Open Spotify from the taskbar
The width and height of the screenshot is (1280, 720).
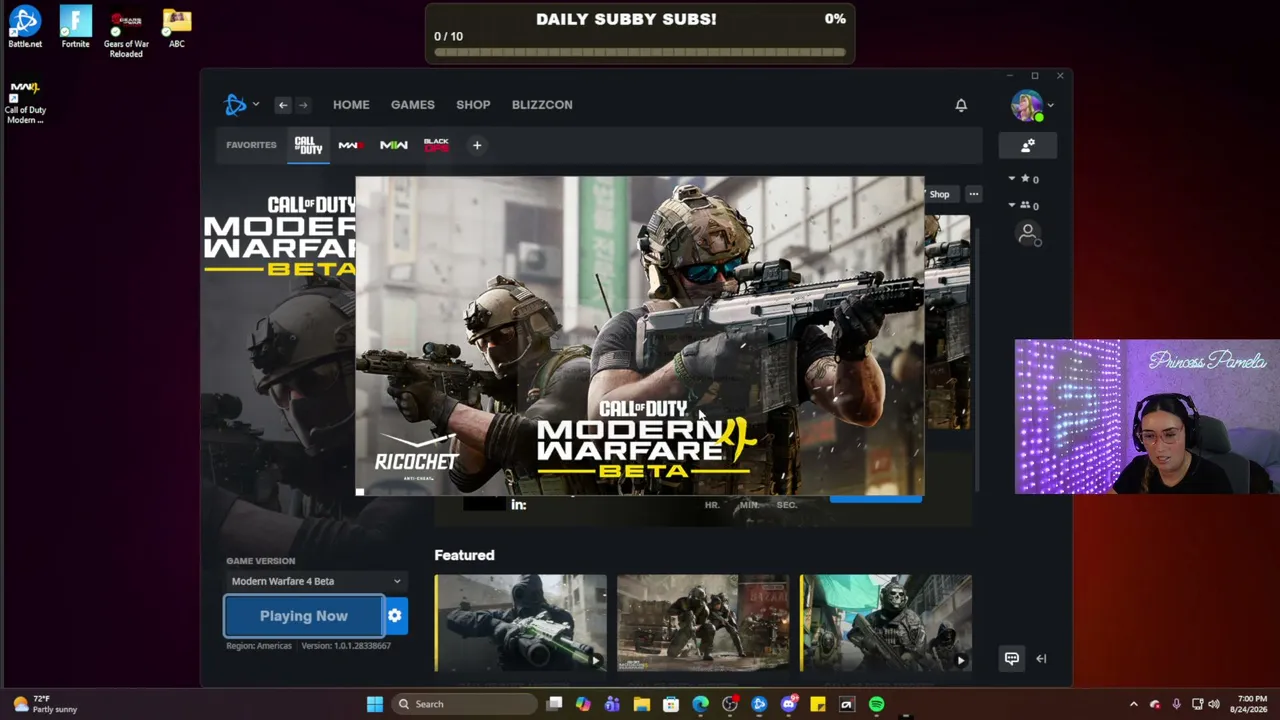coord(877,704)
